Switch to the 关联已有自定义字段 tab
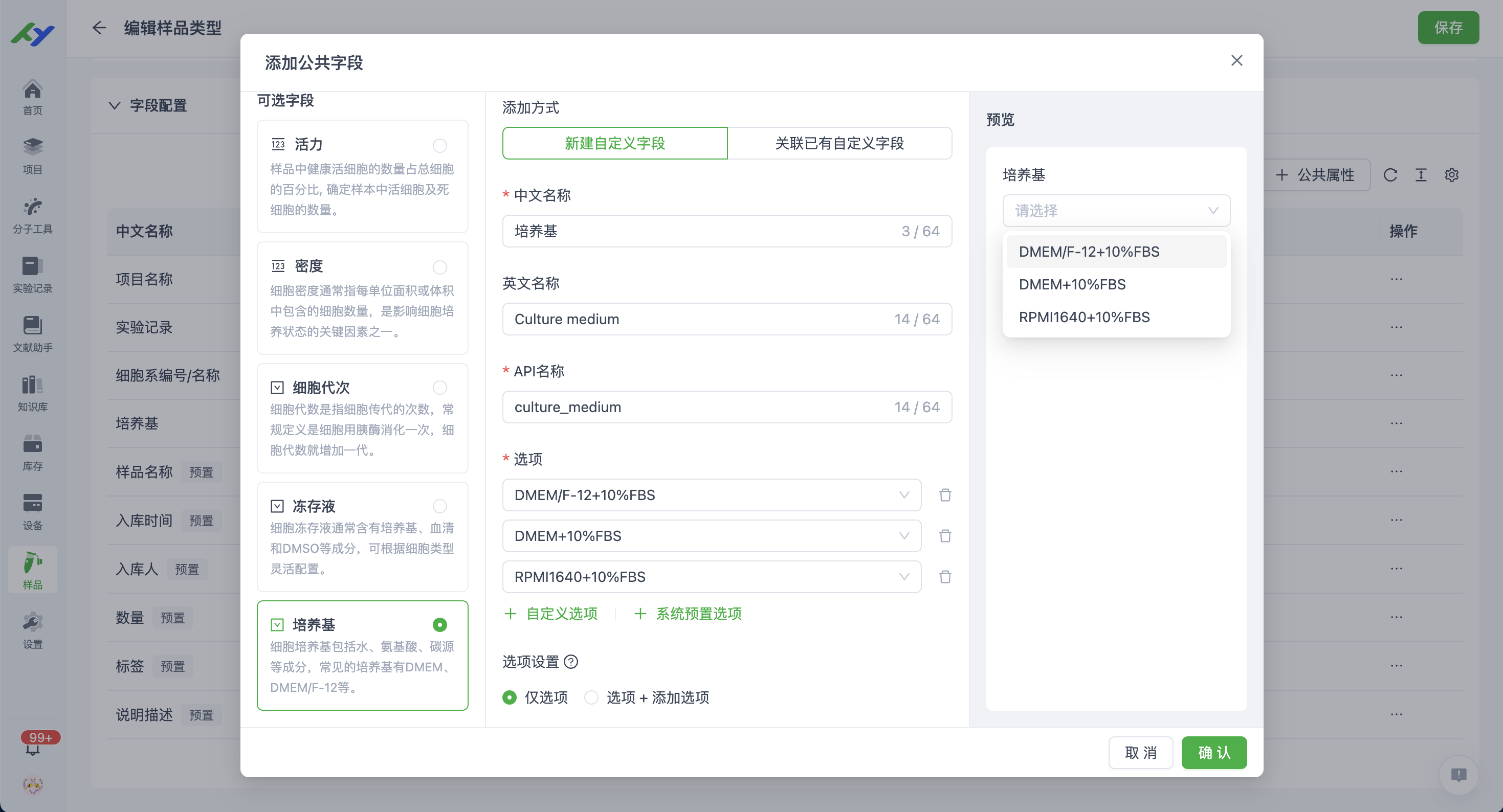The height and width of the screenshot is (812, 1503). tap(840, 143)
